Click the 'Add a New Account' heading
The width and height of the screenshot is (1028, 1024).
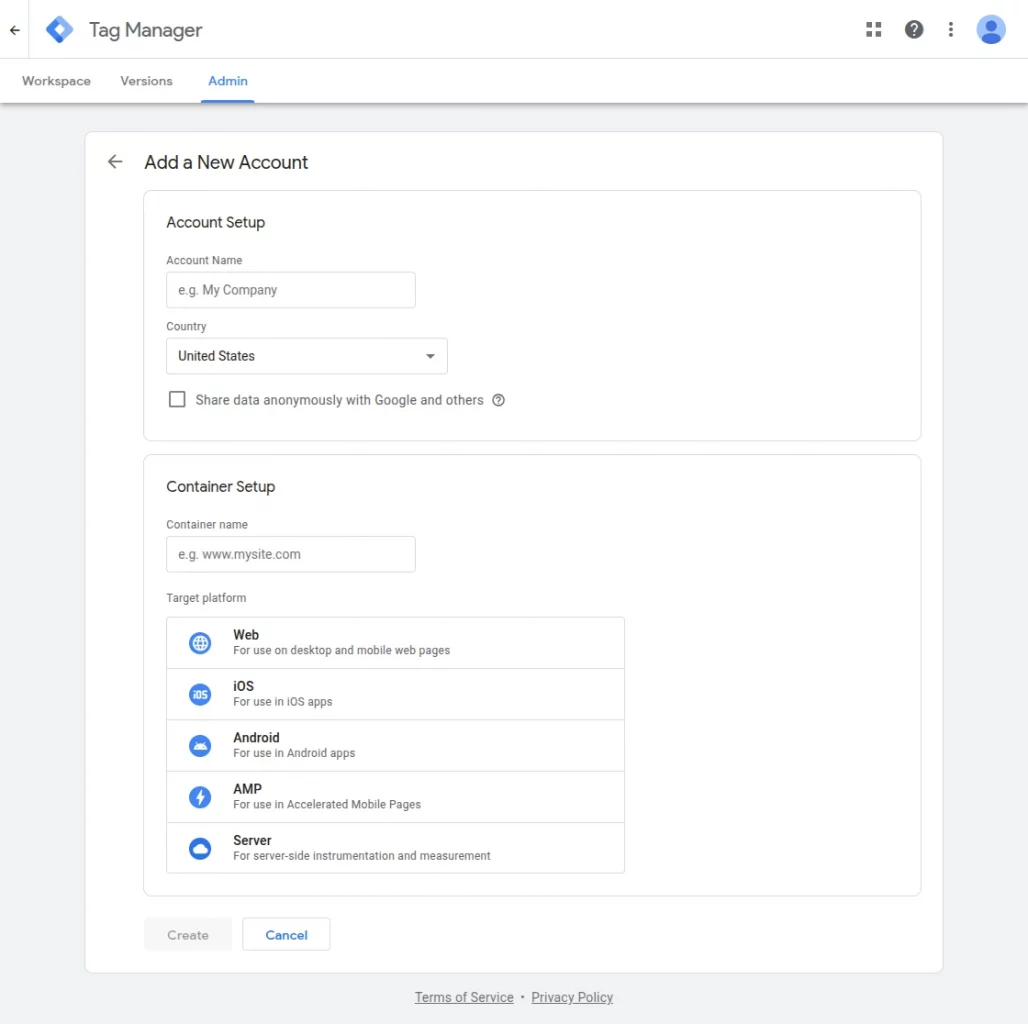[x=226, y=162]
